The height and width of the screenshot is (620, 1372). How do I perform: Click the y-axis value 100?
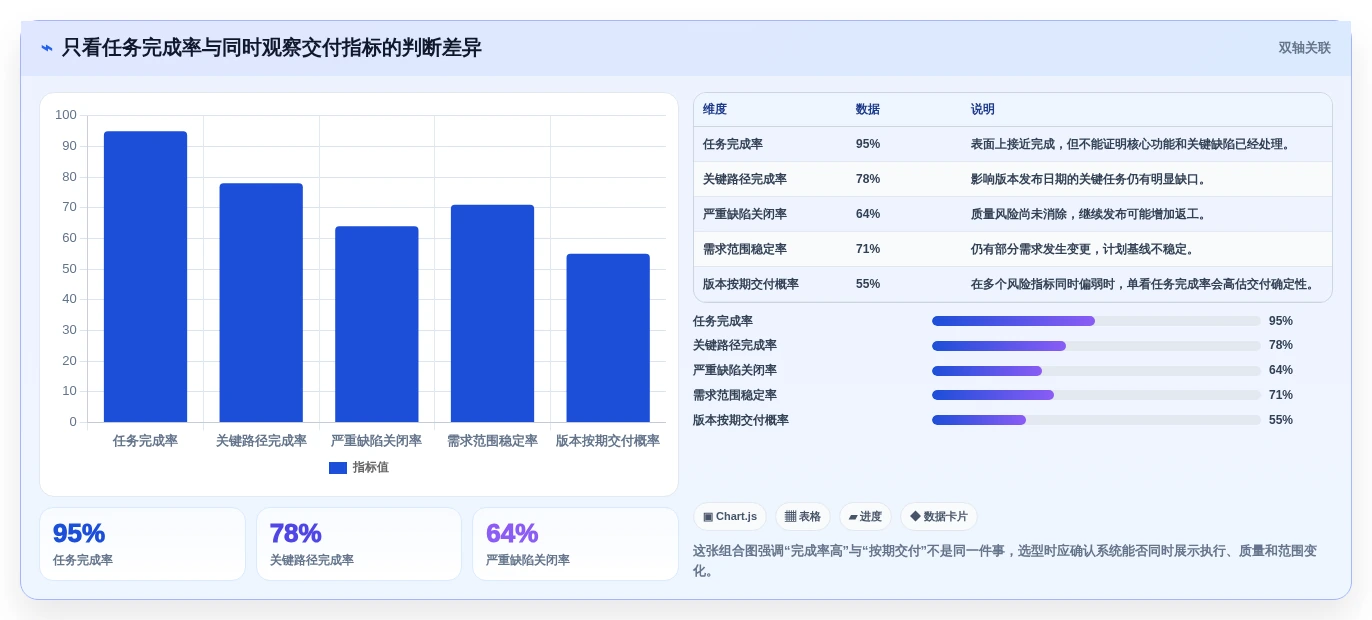[66, 115]
